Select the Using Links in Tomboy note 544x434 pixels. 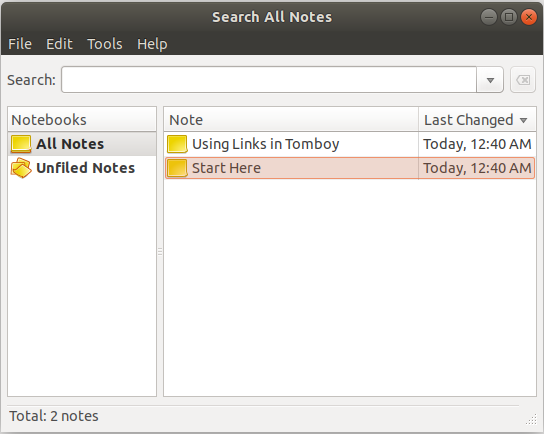350,144
